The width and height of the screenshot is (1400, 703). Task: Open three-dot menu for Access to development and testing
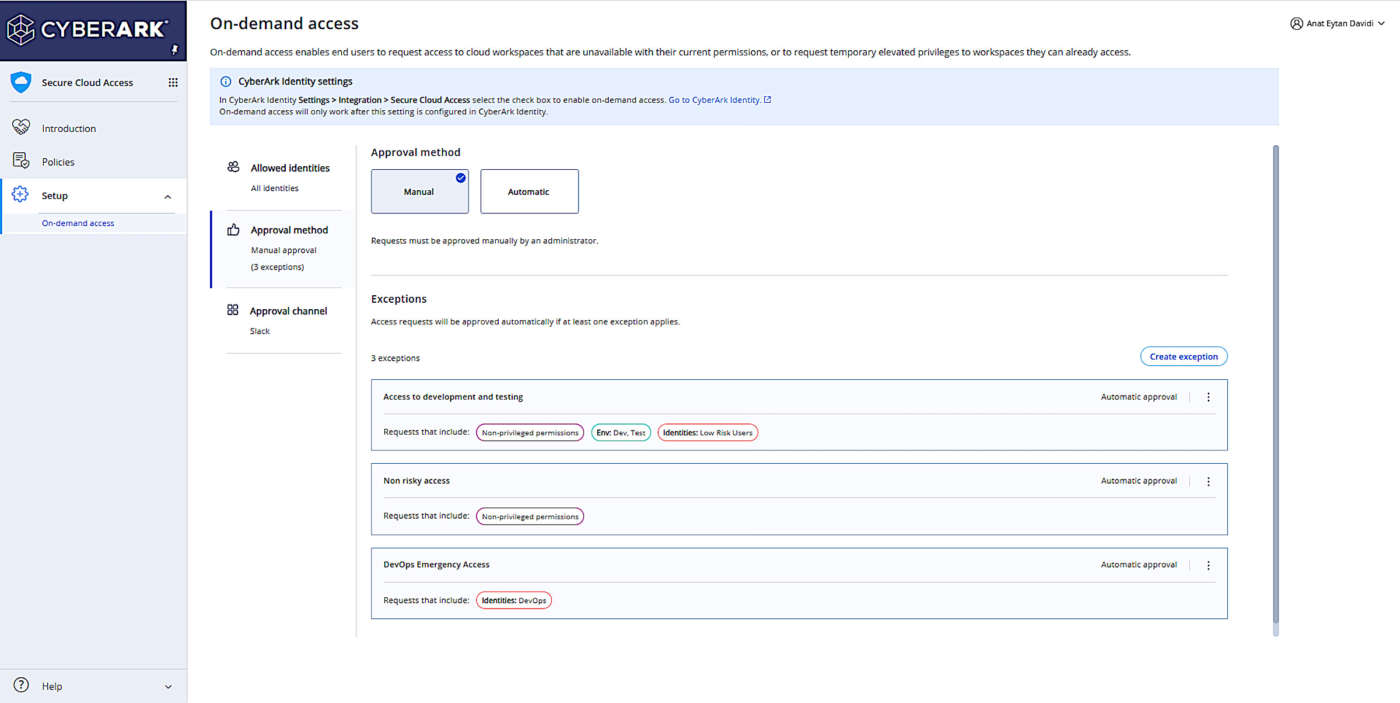click(1208, 397)
